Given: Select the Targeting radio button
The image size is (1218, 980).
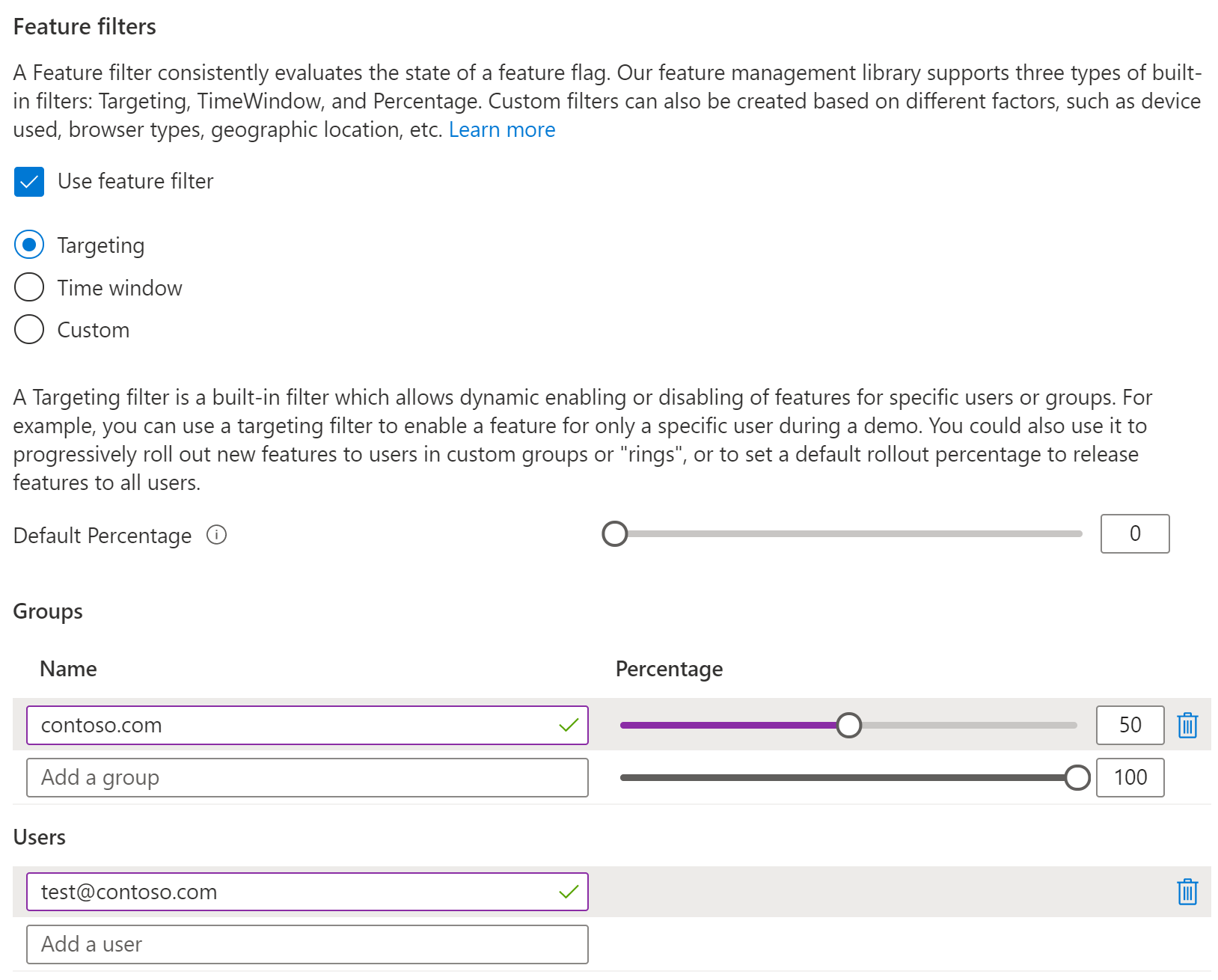Looking at the screenshot, I should point(29,245).
